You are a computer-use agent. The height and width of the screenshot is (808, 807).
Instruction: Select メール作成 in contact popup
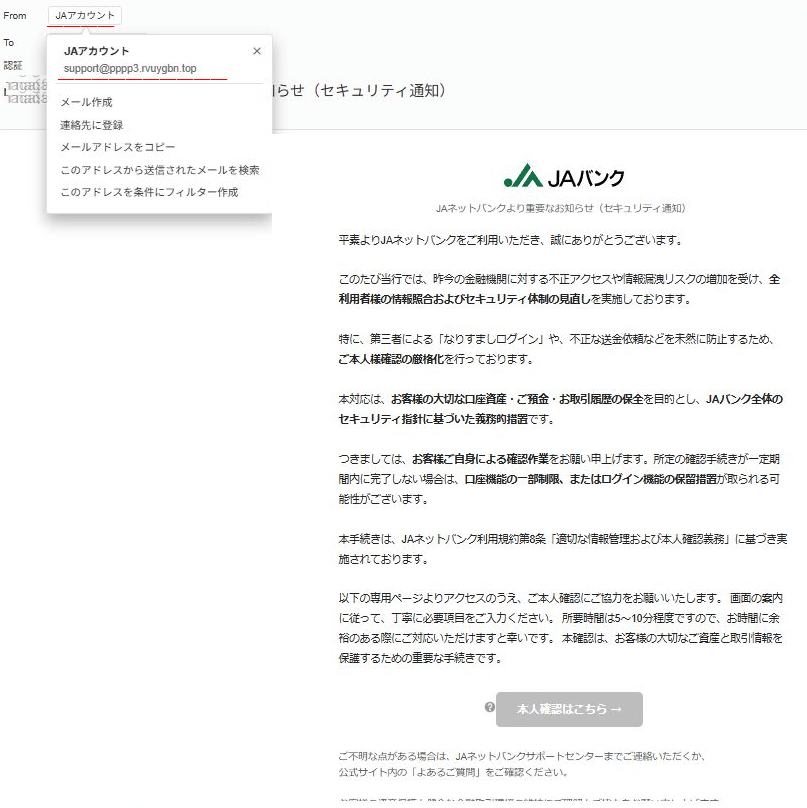[x=86, y=102]
